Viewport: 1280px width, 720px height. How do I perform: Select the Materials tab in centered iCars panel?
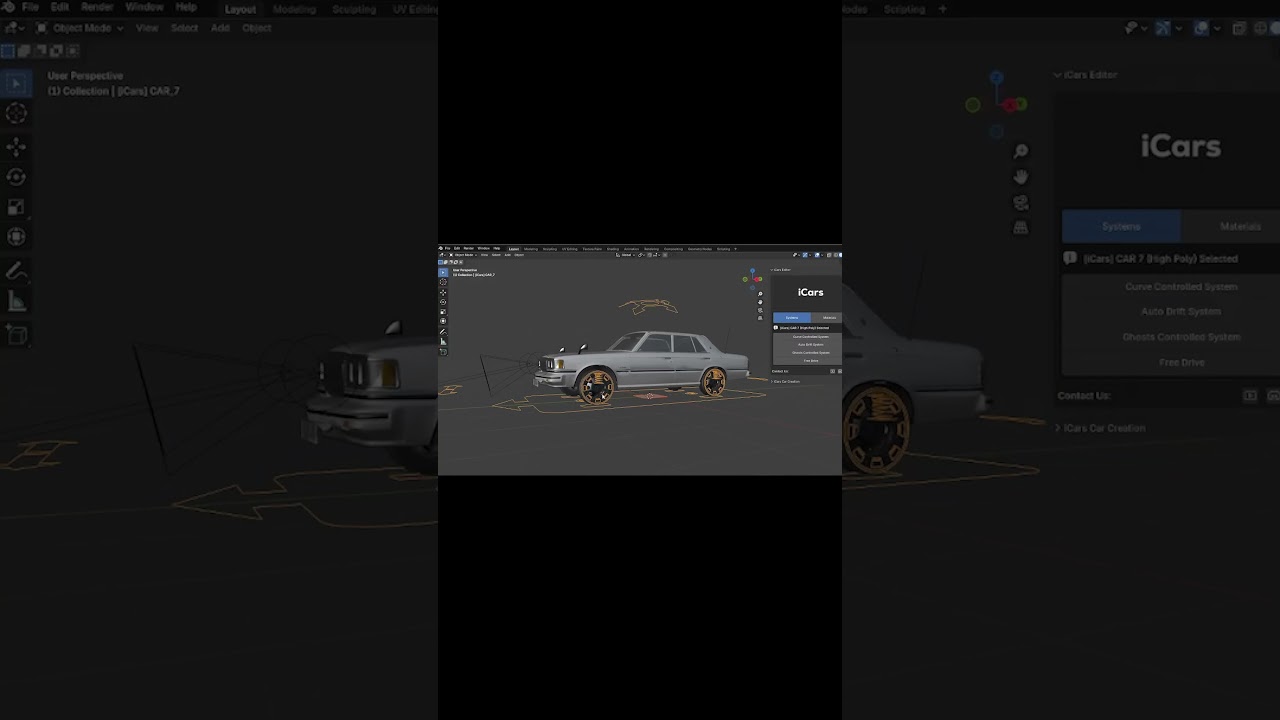(x=827, y=318)
